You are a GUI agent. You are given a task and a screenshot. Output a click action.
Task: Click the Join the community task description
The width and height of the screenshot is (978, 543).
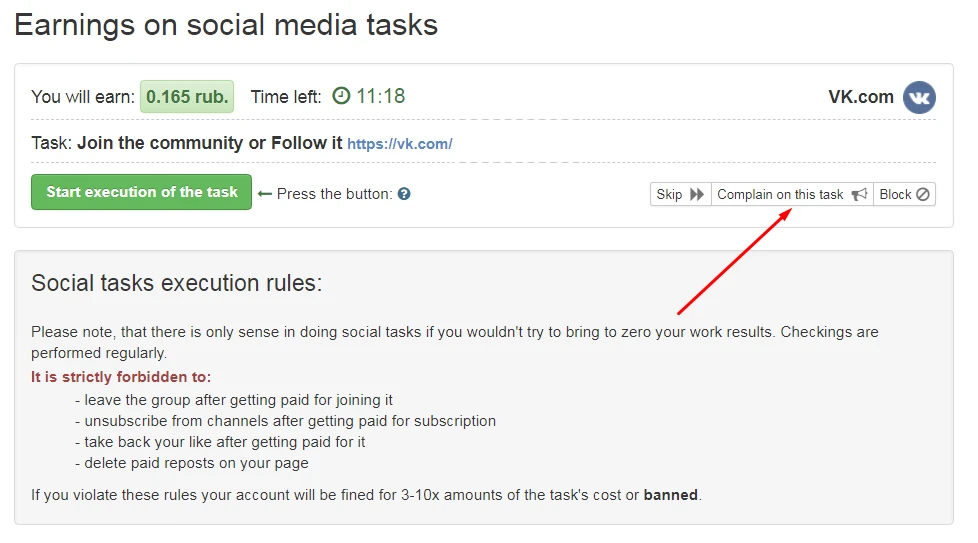point(209,143)
